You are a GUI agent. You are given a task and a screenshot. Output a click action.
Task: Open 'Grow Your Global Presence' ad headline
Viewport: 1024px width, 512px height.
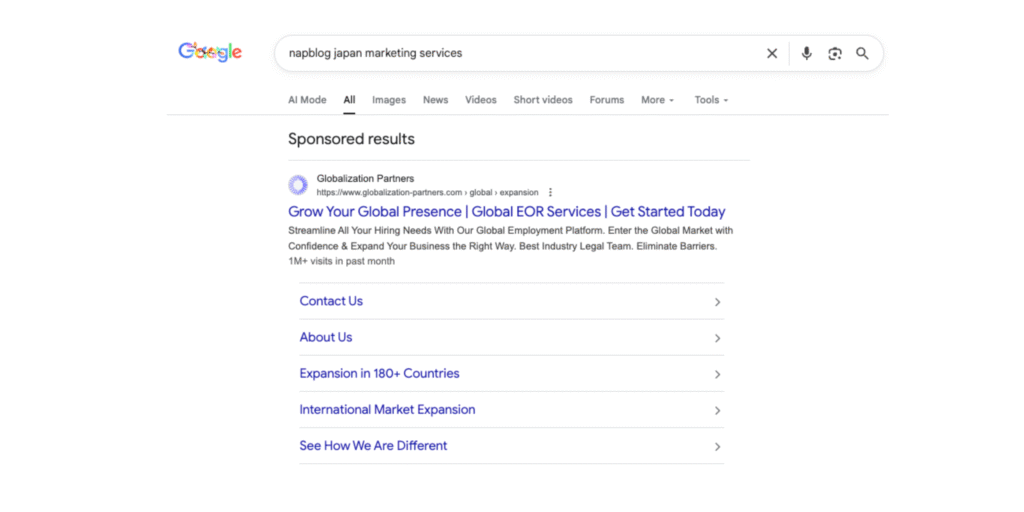point(507,212)
